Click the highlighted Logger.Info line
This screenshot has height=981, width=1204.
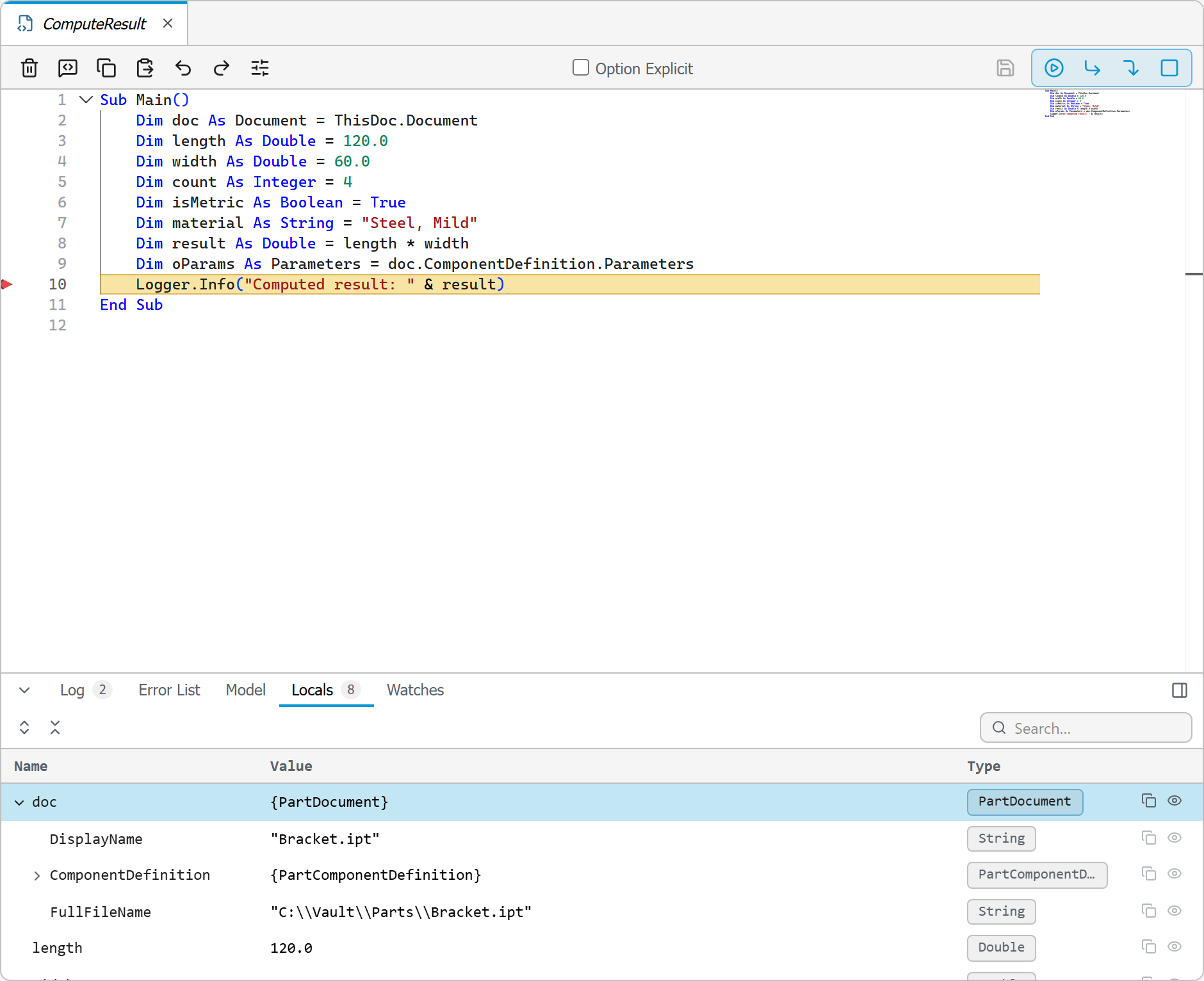(x=570, y=284)
